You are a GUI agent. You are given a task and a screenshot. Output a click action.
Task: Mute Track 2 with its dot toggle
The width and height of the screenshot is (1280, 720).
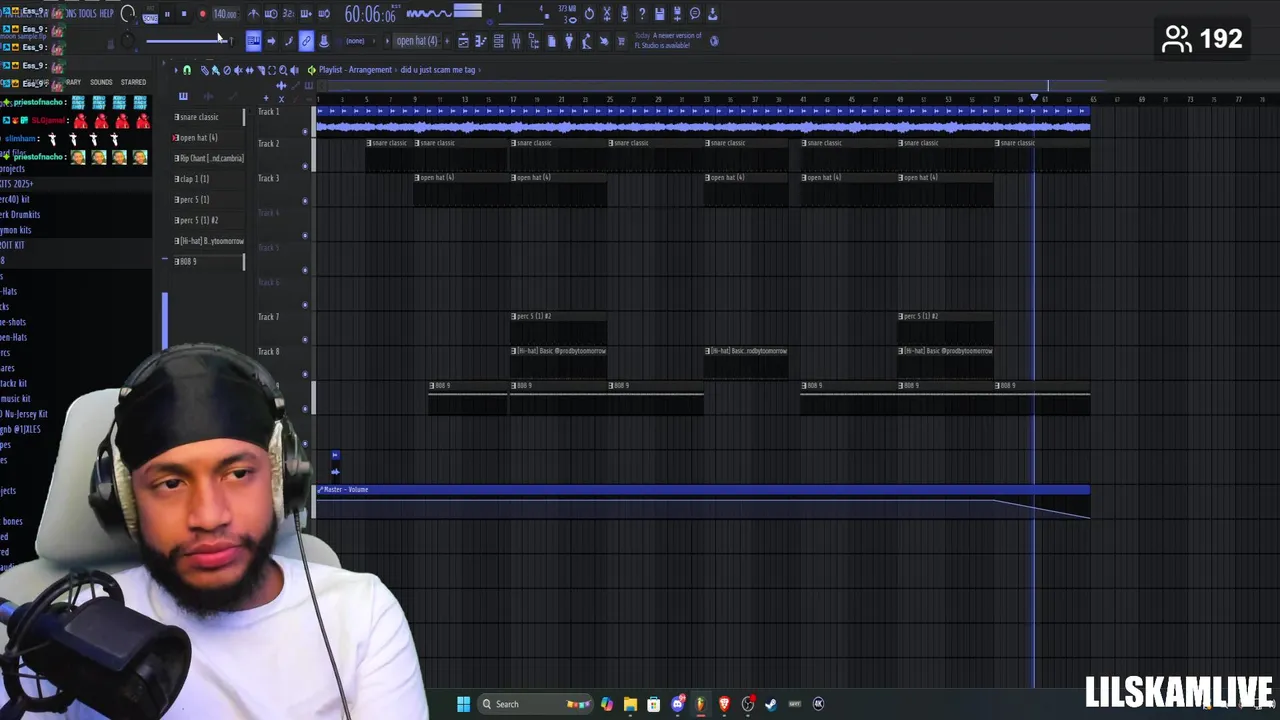pyautogui.click(x=305, y=166)
